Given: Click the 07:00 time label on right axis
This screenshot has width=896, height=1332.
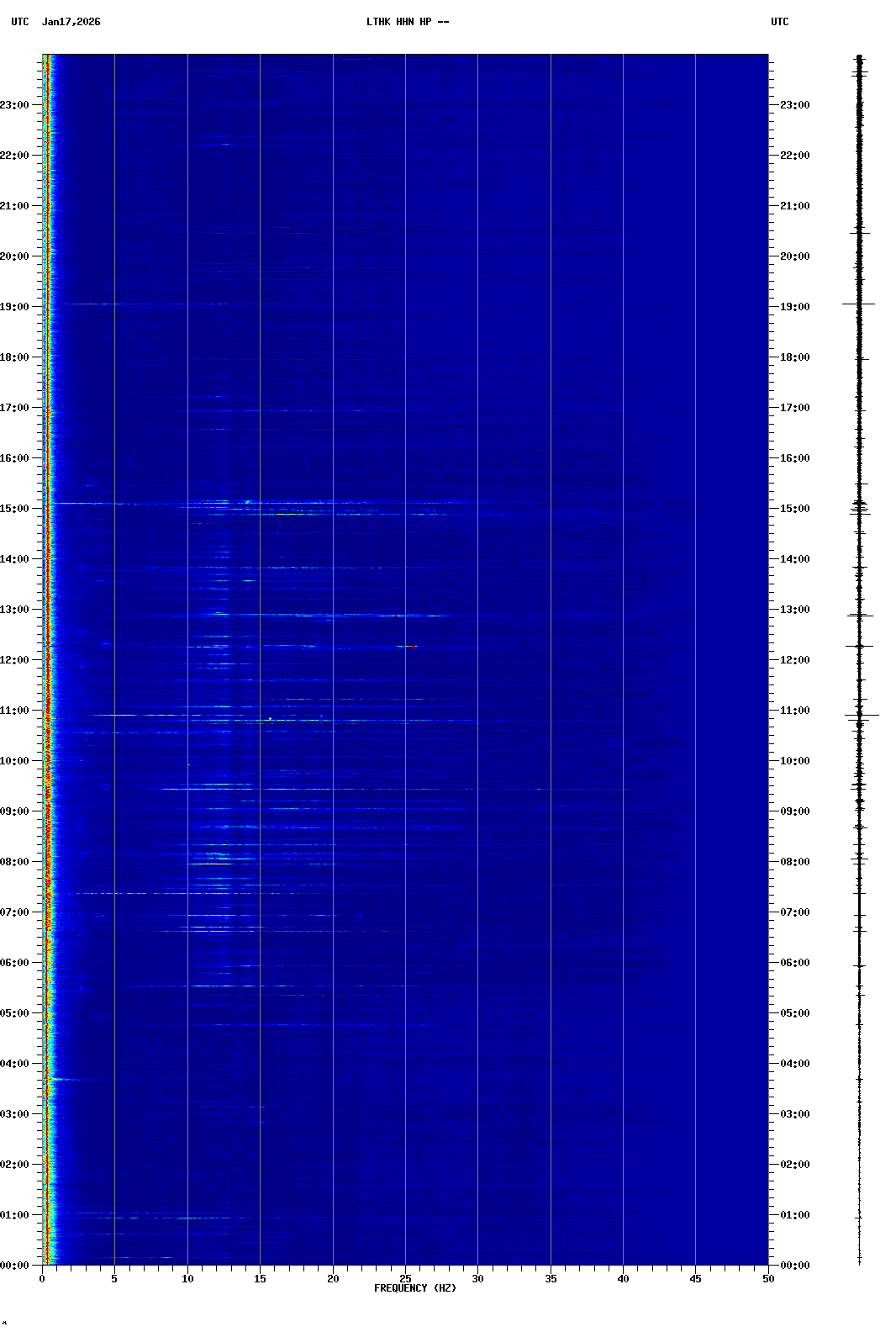Looking at the screenshot, I should click(x=794, y=912).
